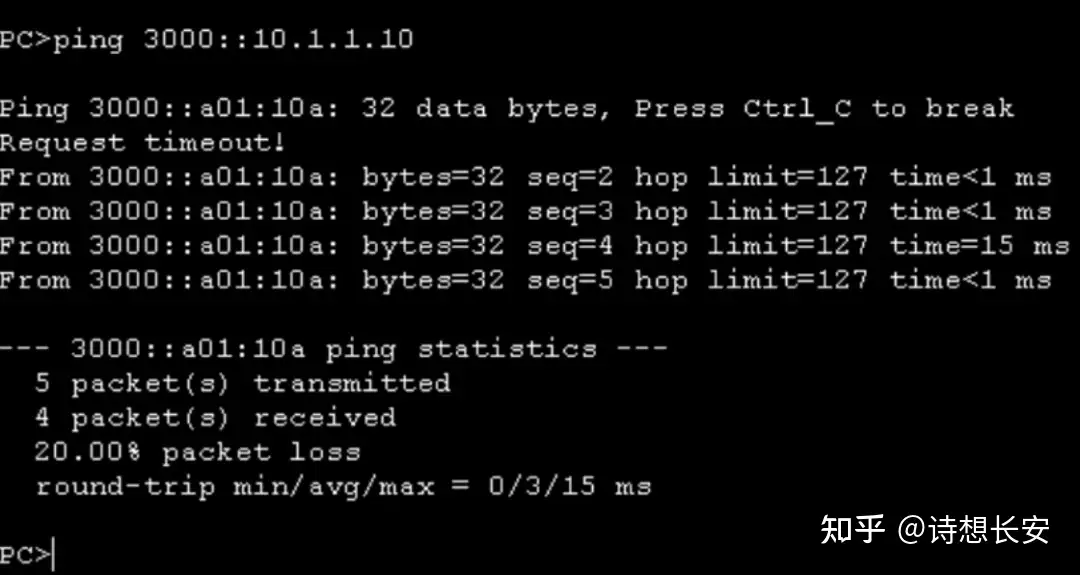Click the seq=2 ping reply line
1080x575 pixels.
tap(525, 177)
